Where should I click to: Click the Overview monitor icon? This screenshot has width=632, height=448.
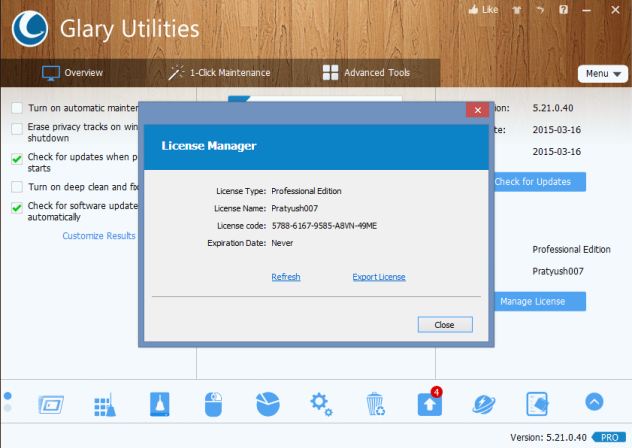coord(51,73)
